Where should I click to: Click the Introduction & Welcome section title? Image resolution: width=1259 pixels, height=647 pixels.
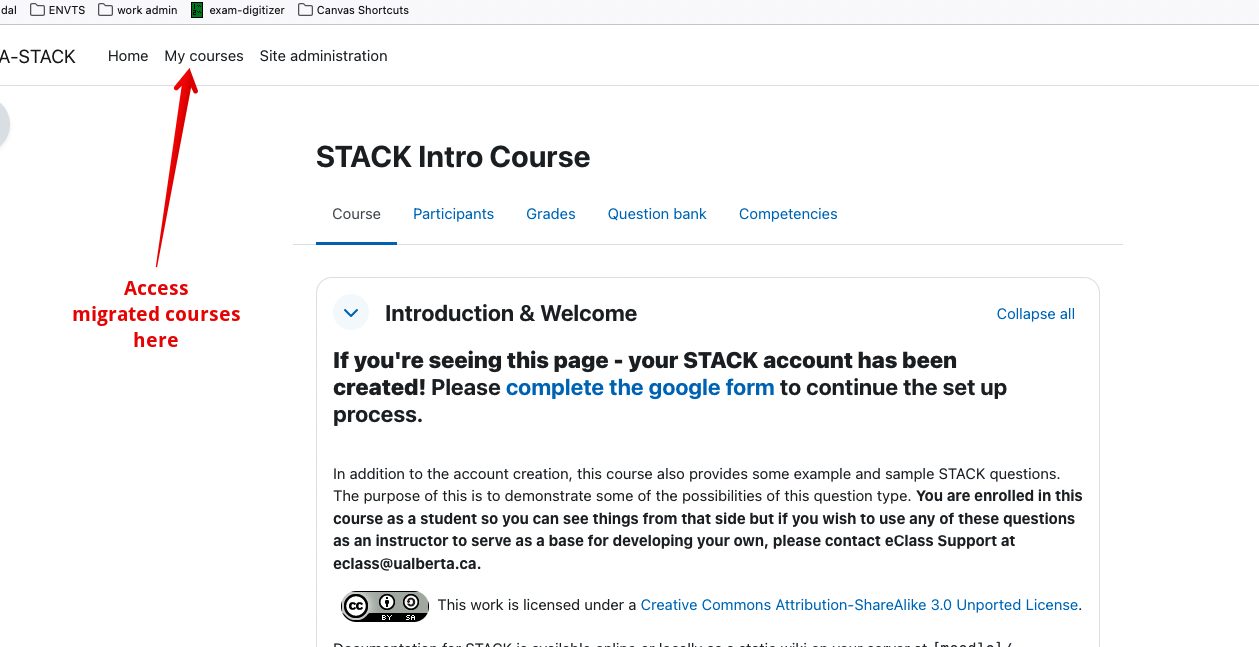pyautogui.click(x=510, y=314)
